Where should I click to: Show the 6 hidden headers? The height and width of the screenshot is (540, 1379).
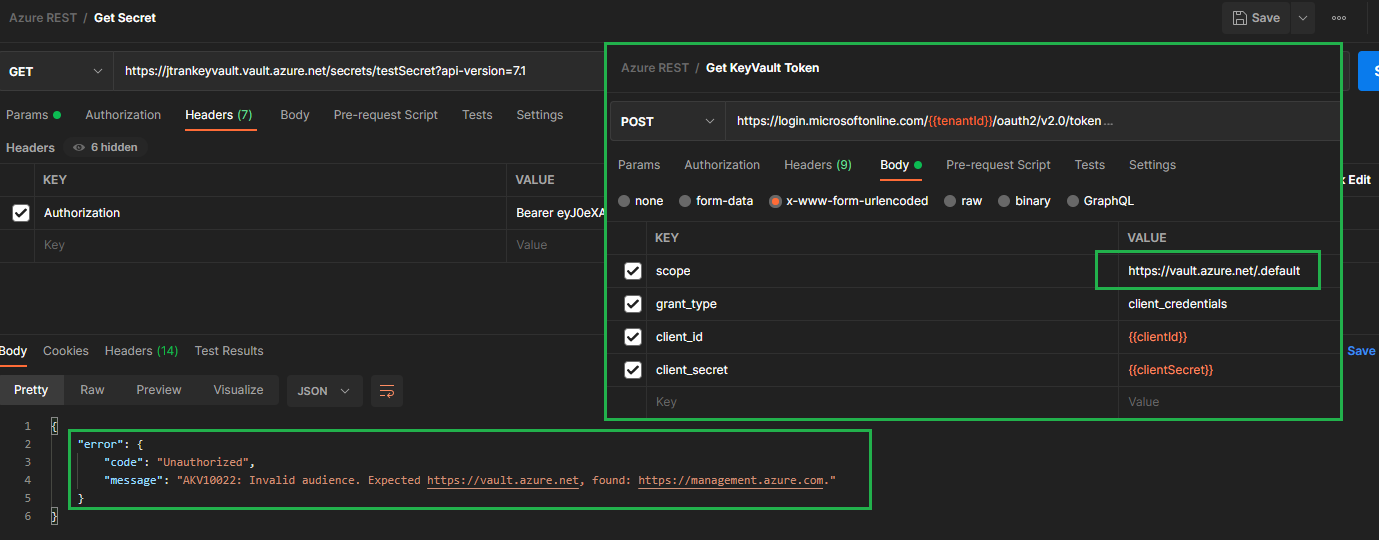[106, 147]
